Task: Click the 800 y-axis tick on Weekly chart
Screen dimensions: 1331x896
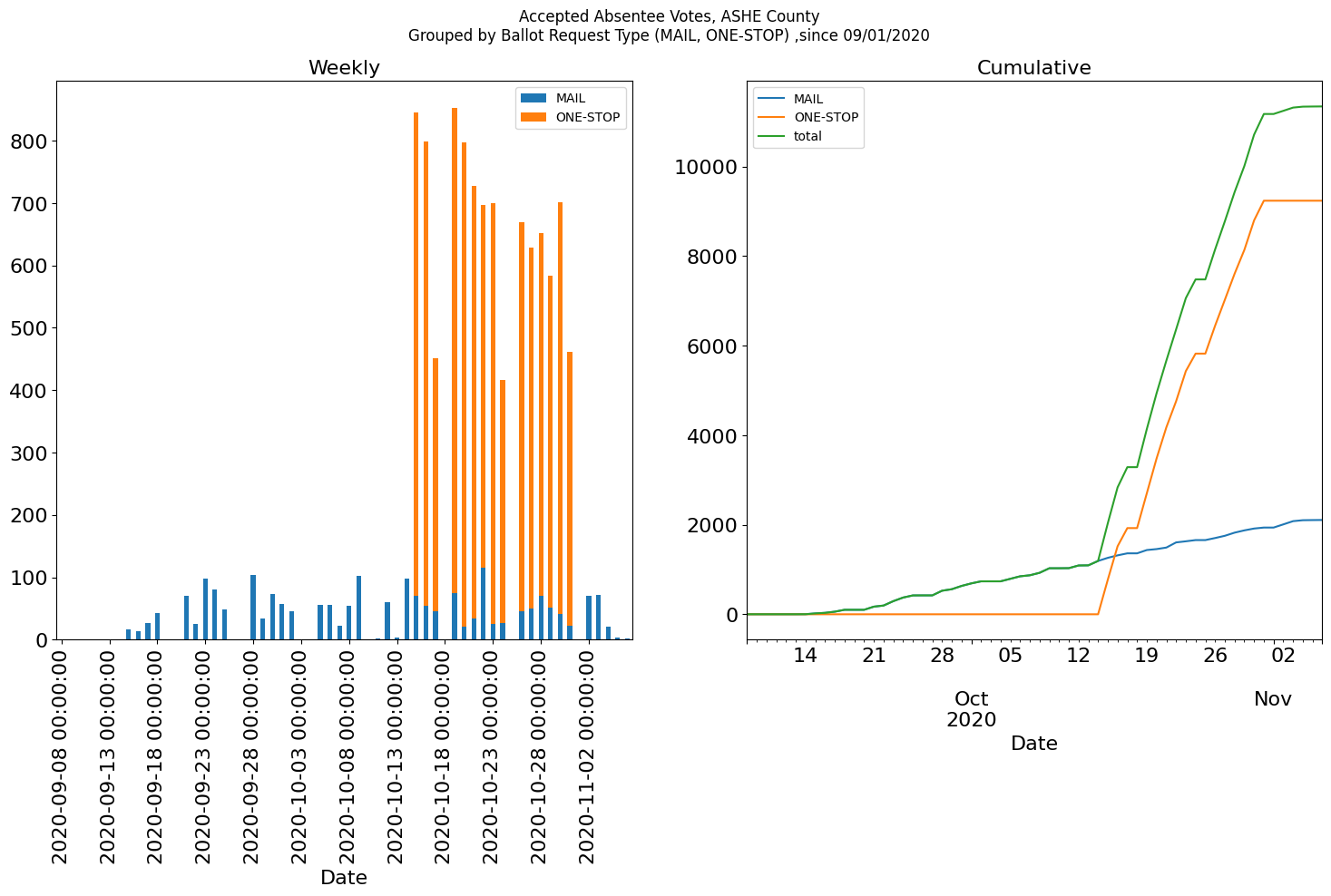Action: pyautogui.click(x=28, y=141)
